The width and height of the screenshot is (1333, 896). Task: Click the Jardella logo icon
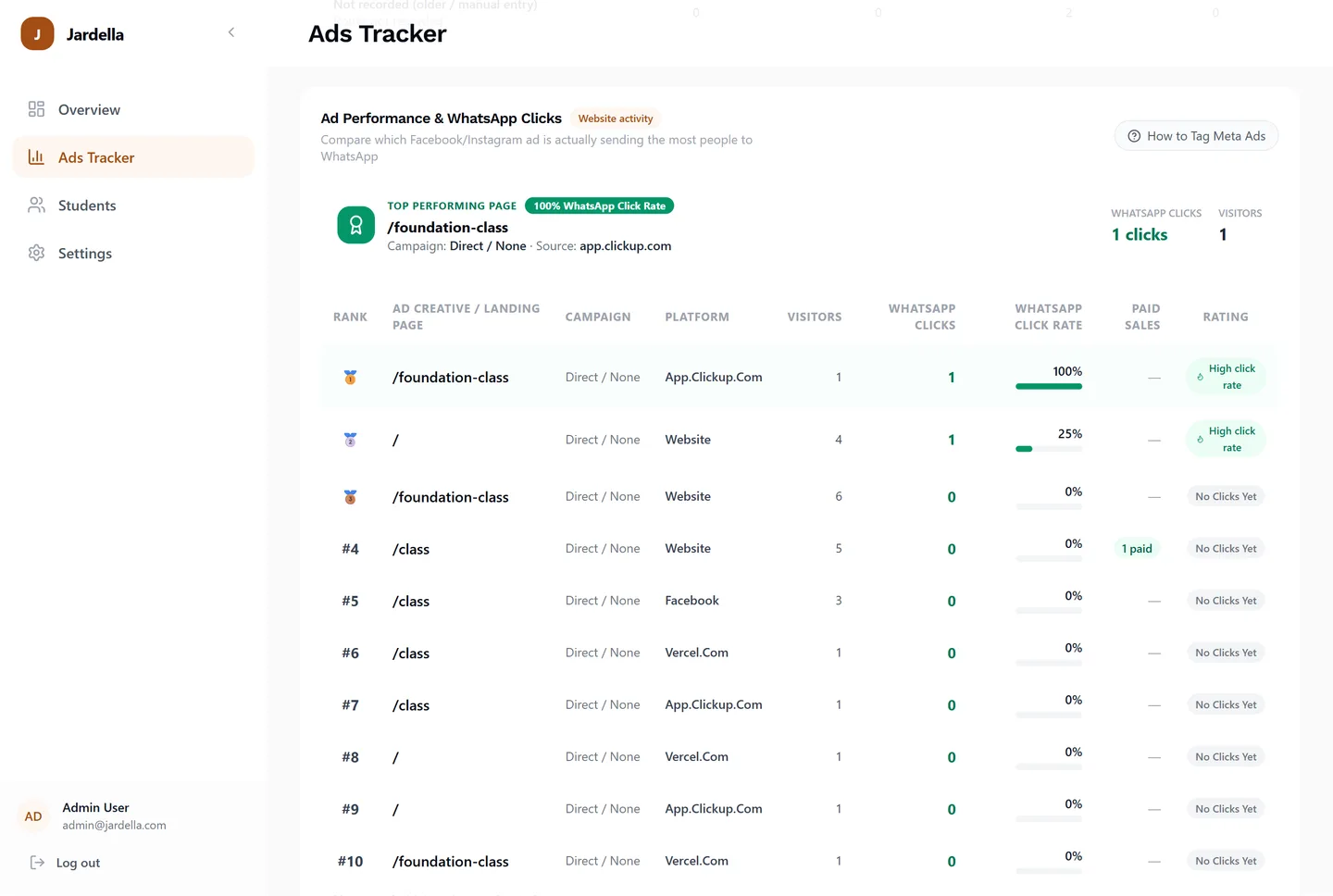[x=37, y=34]
